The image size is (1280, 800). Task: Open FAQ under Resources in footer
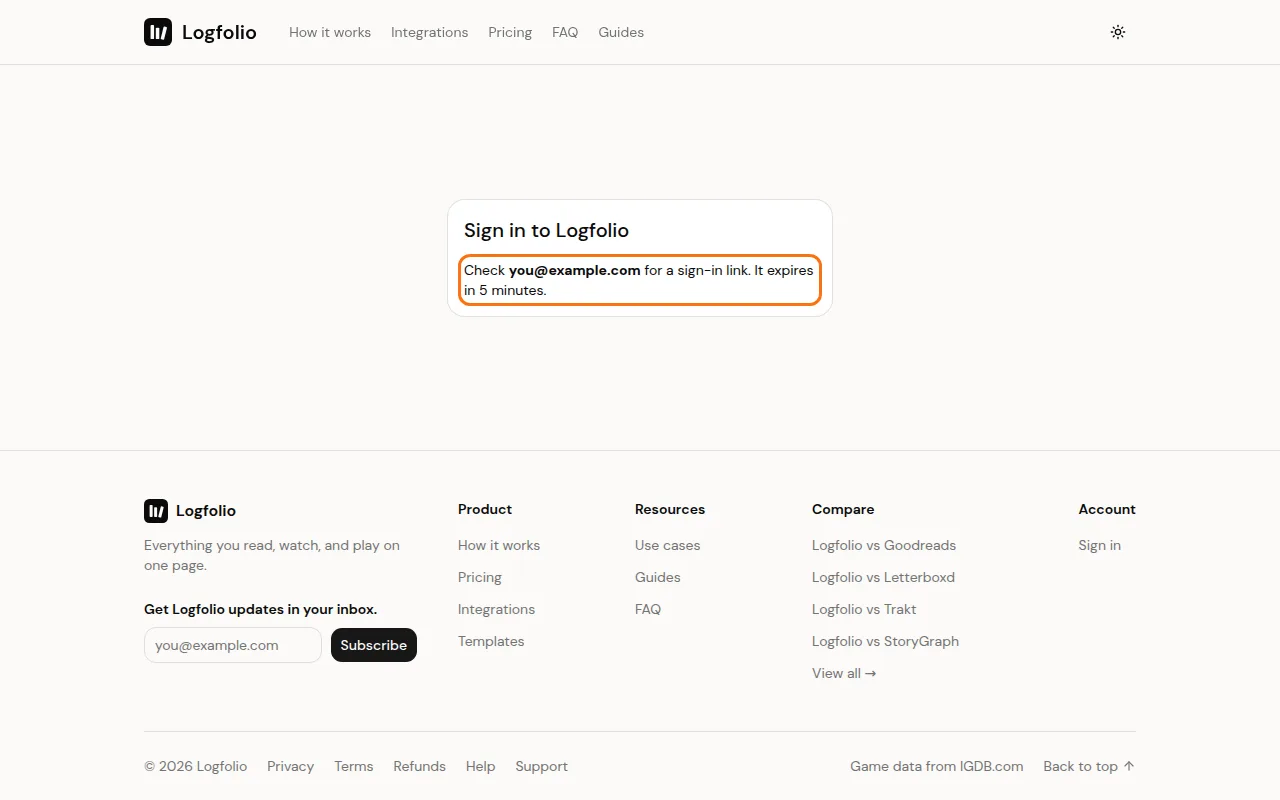click(648, 609)
